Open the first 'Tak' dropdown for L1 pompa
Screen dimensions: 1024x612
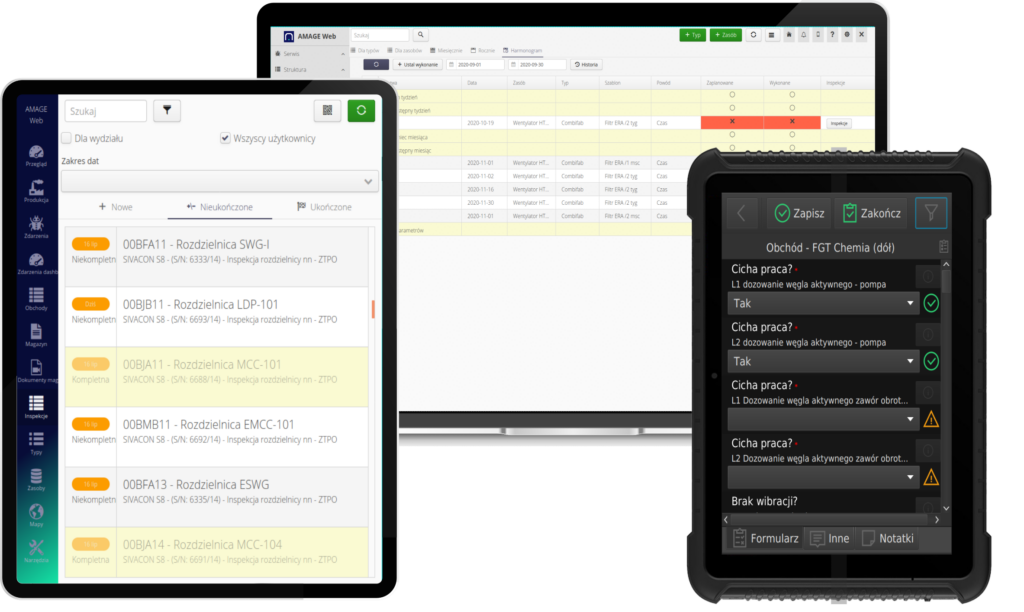tap(822, 303)
